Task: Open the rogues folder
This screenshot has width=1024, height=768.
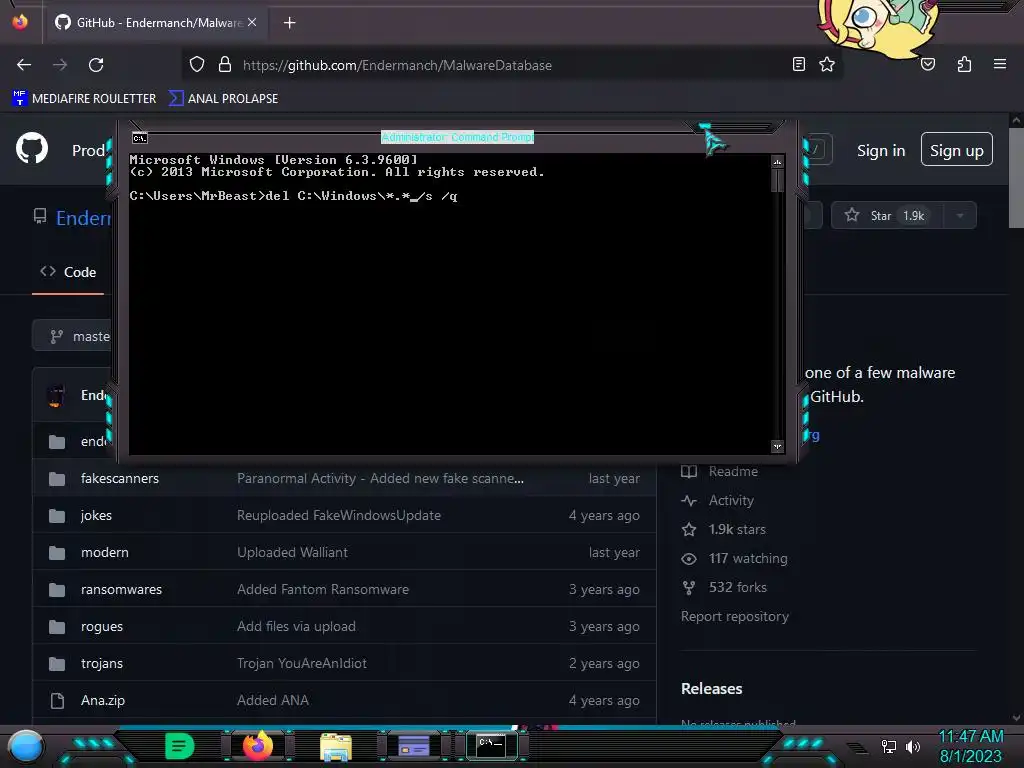Action: click(x=101, y=626)
